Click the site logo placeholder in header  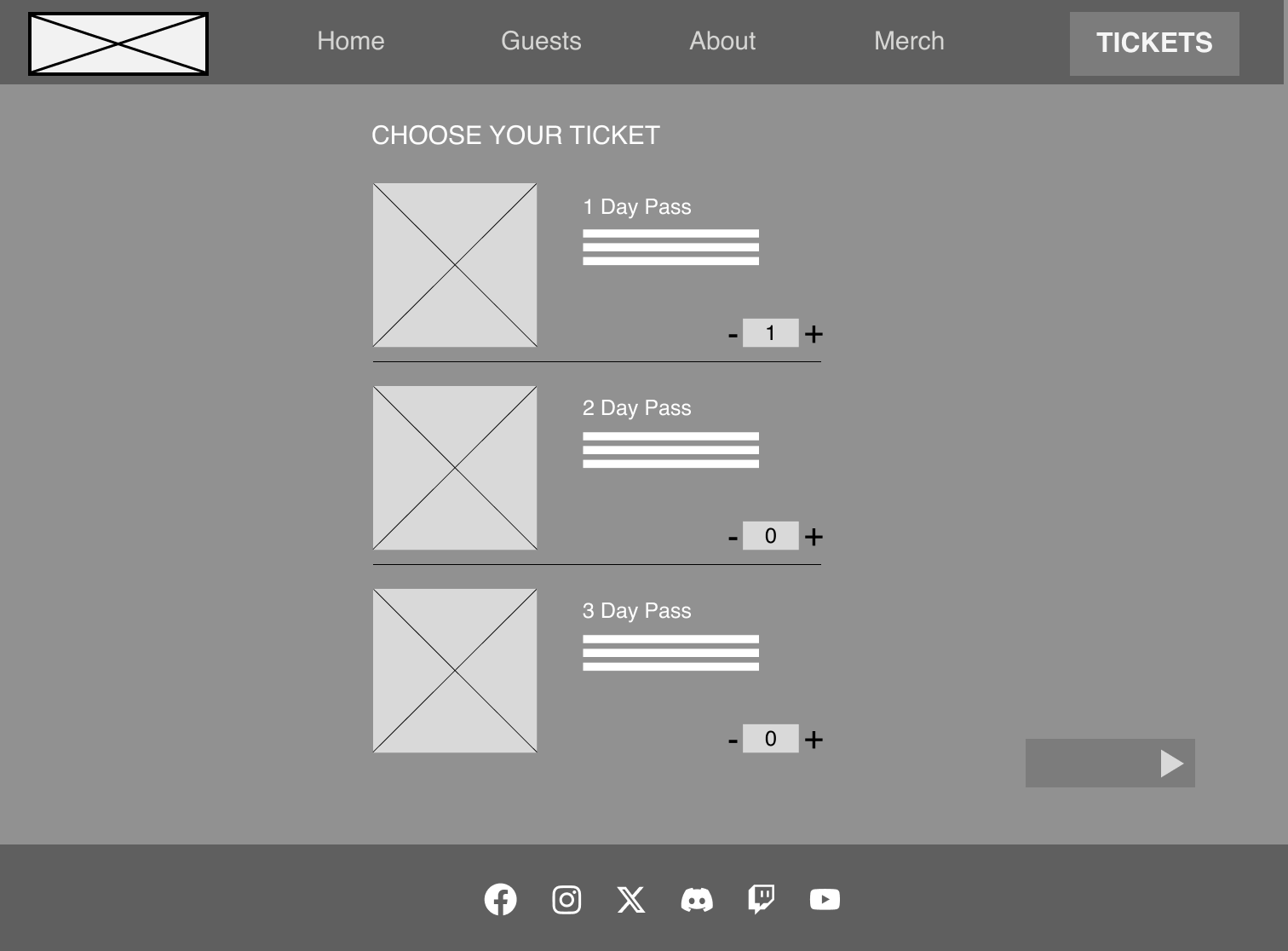(118, 43)
